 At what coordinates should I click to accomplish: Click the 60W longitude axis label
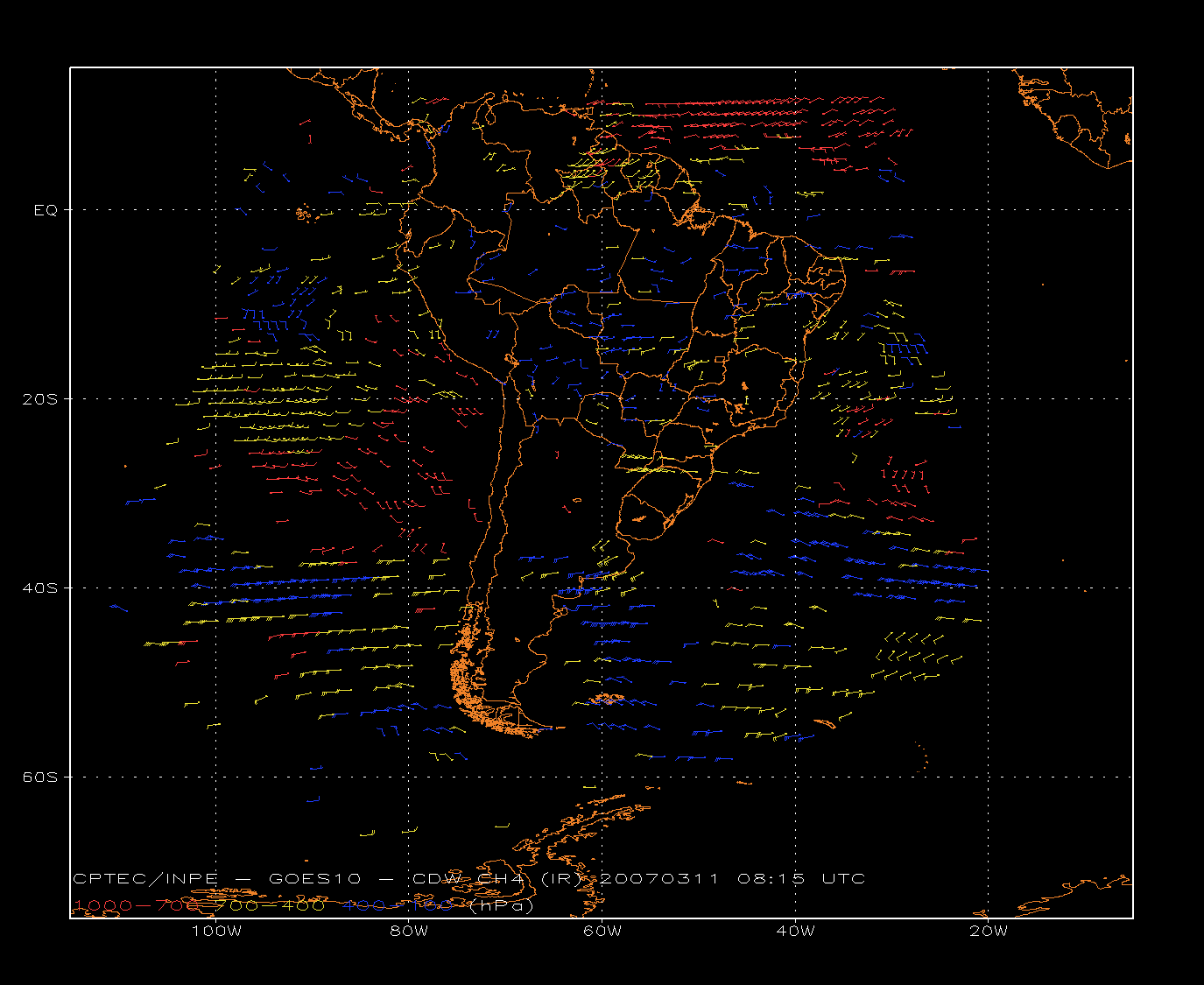click(602, 931)
